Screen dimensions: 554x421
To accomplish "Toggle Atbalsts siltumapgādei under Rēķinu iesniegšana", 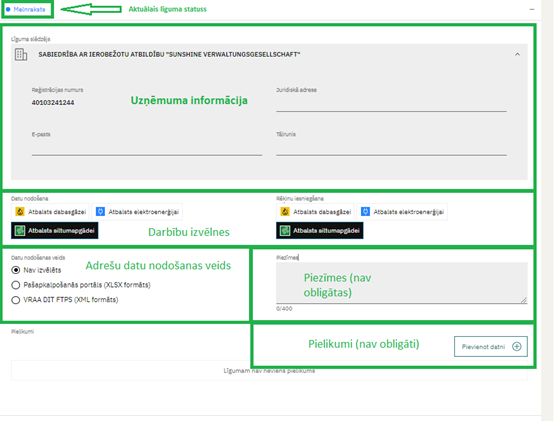I will 319,231.
